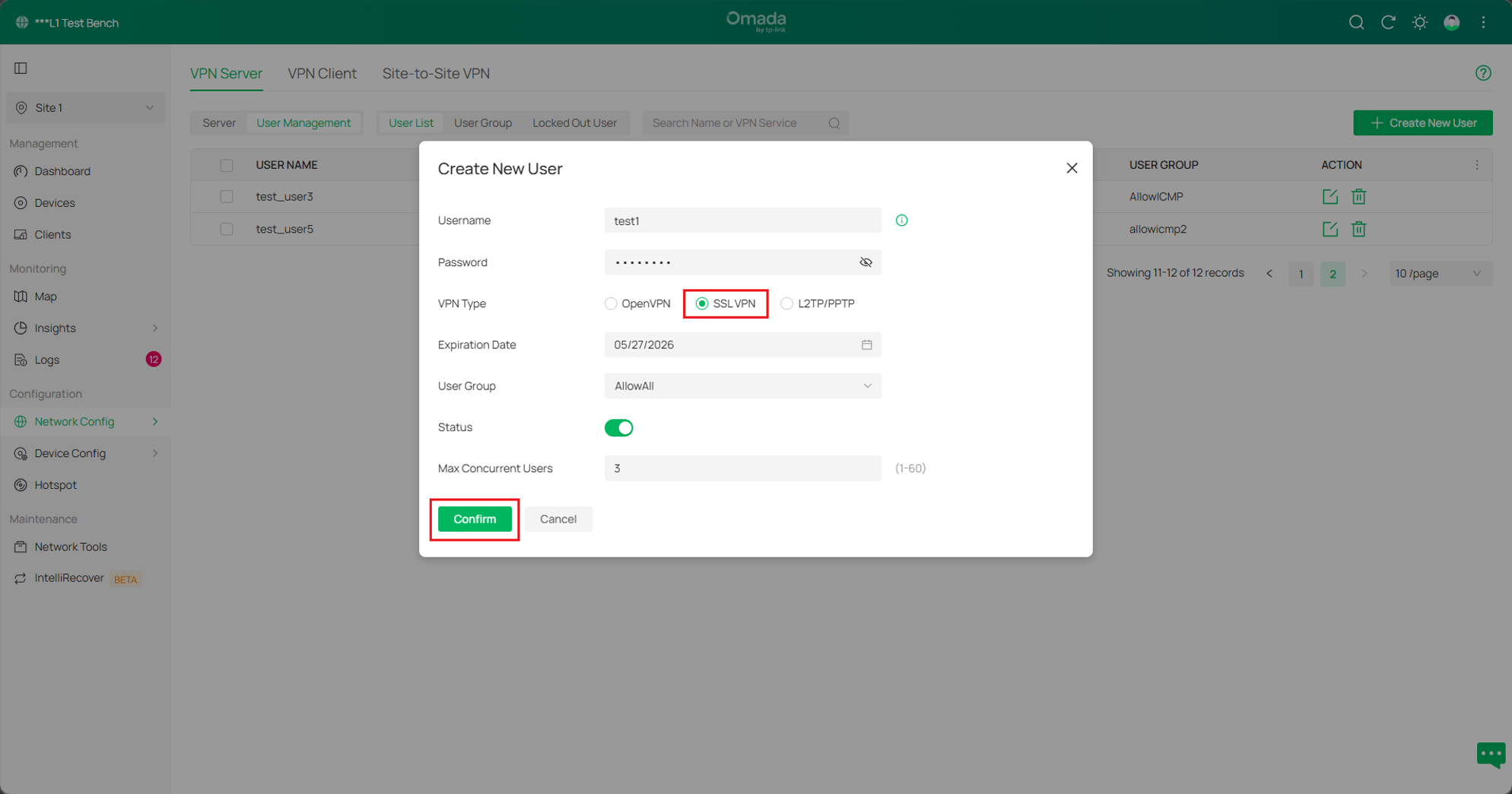Image resolution: width=1512 pixels, height=794 pixels.
Task: Collapse the sidebar with the panel icon
Action: pyautogui.click(x=21, y=68)
